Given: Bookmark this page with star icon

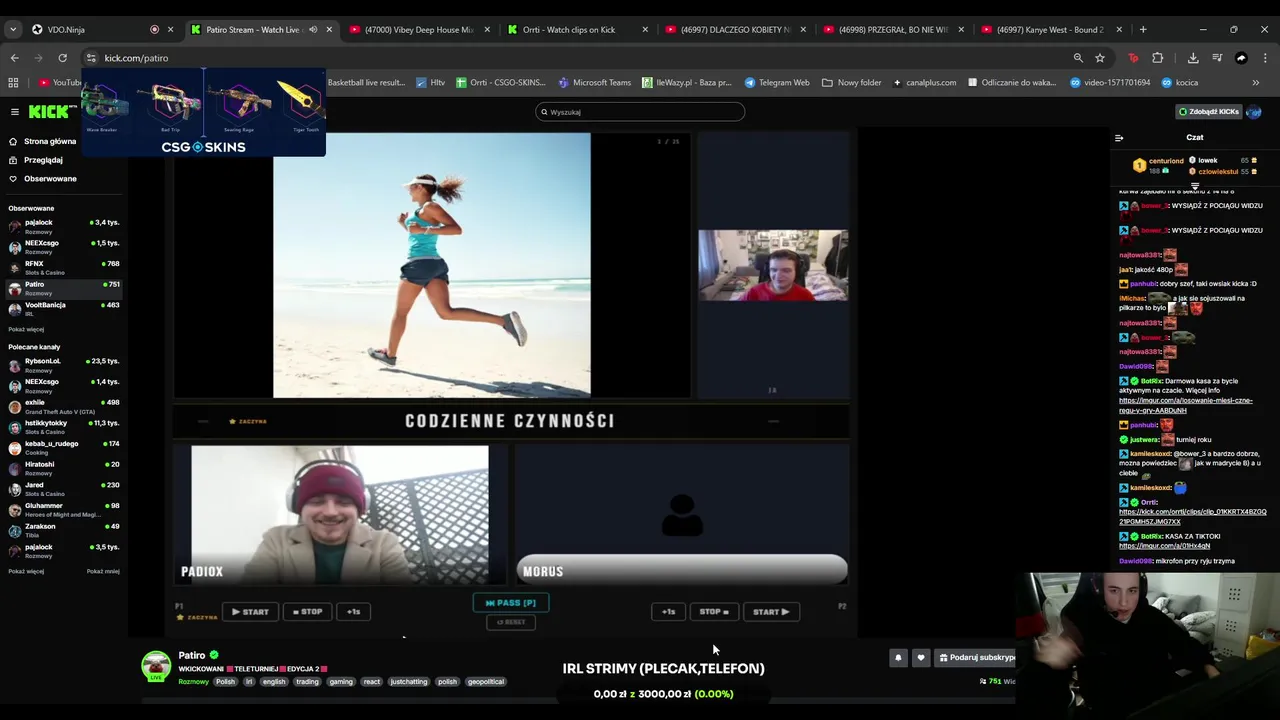Looking at the screenshot, I should [1100, 58].
